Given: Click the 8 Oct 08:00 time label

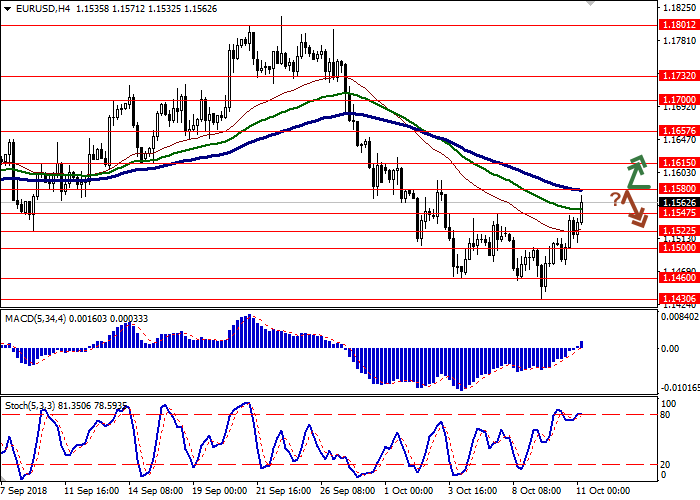Looking at the screenshot, I should click(x=537, y=491).
